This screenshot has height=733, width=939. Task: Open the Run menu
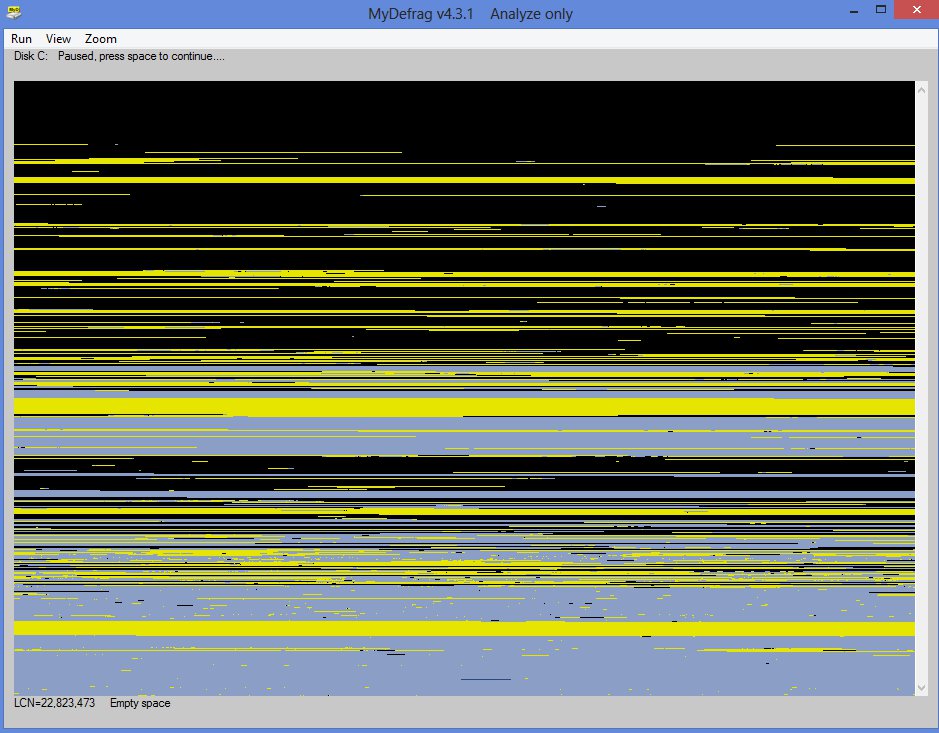tap(21, 39)
